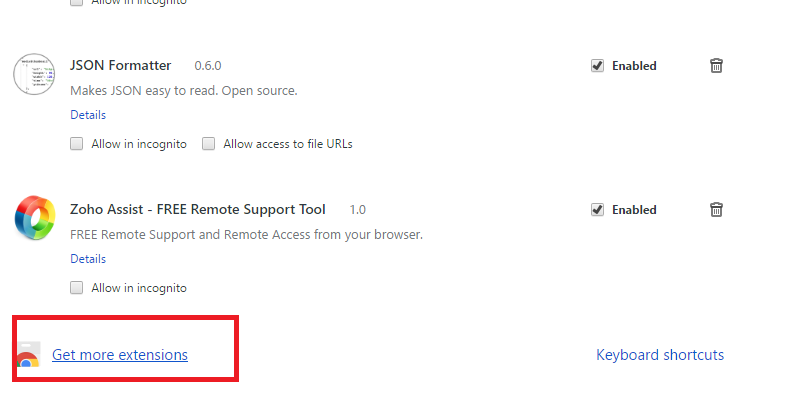Open Keyboard shortcuts settings

point(660,355)
